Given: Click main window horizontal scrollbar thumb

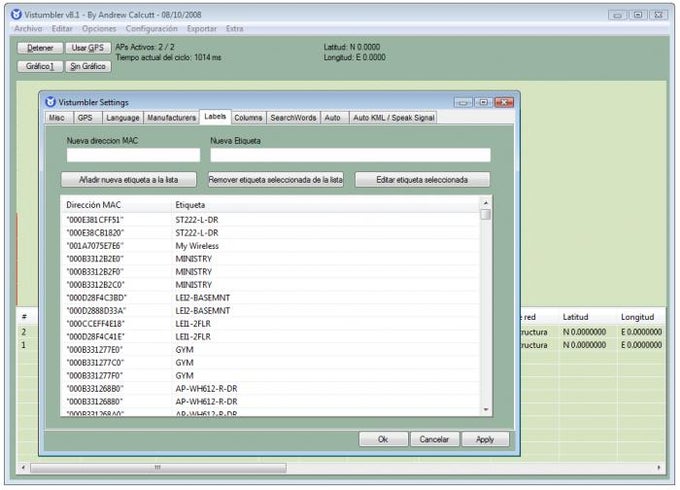Looking at the screenshot, I should click(158, 467).
